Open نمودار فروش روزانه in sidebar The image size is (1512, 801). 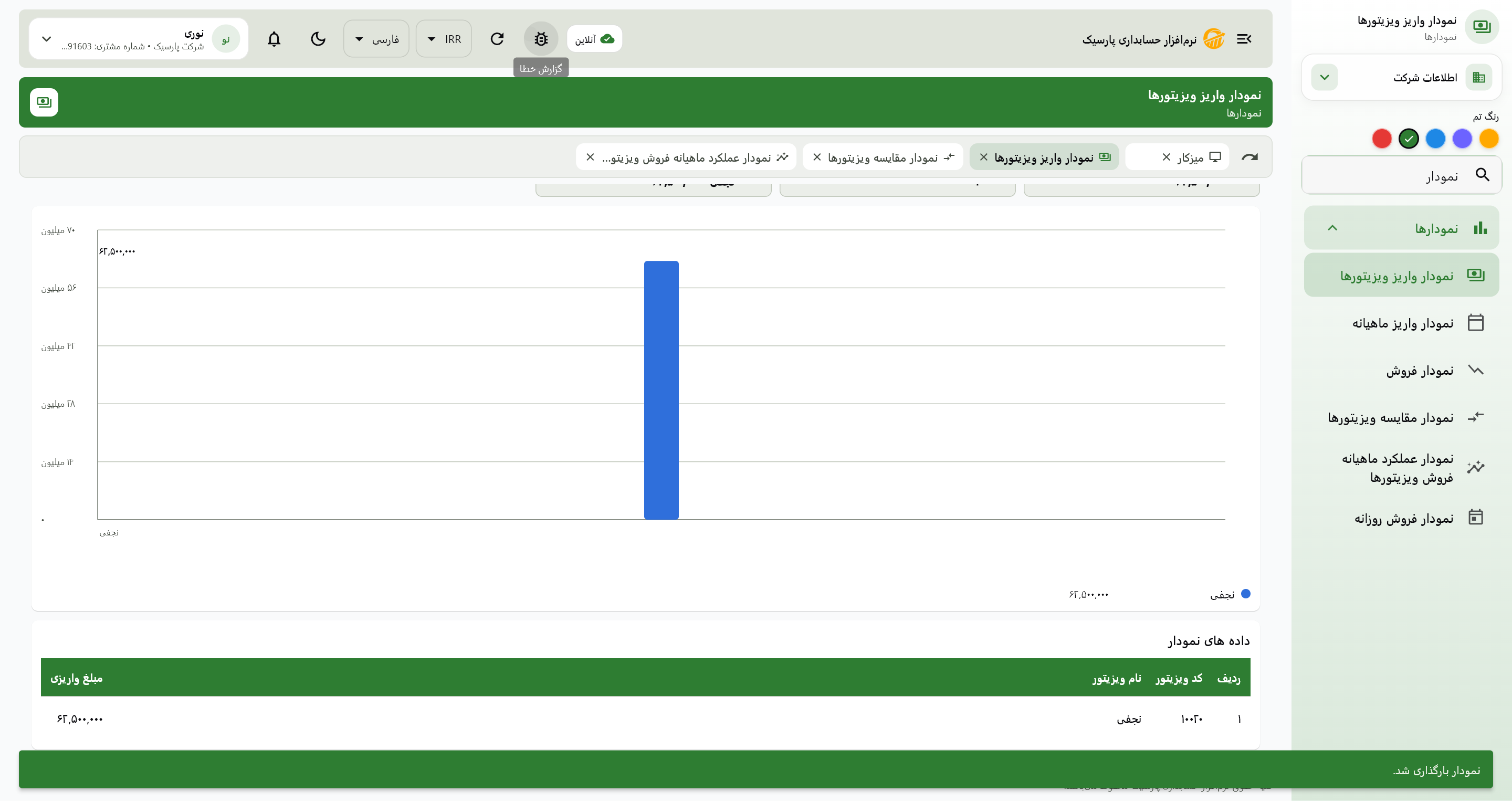[1401, 518]
